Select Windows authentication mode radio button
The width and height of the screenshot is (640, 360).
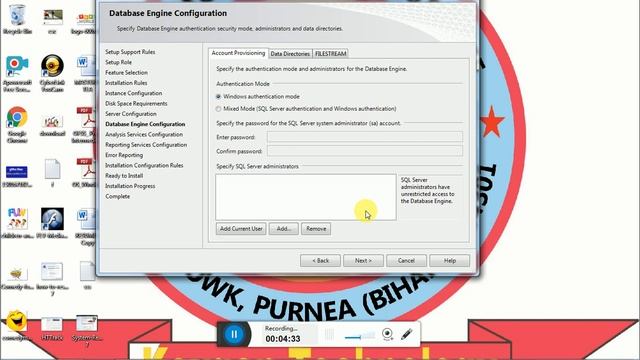(218, 97)
